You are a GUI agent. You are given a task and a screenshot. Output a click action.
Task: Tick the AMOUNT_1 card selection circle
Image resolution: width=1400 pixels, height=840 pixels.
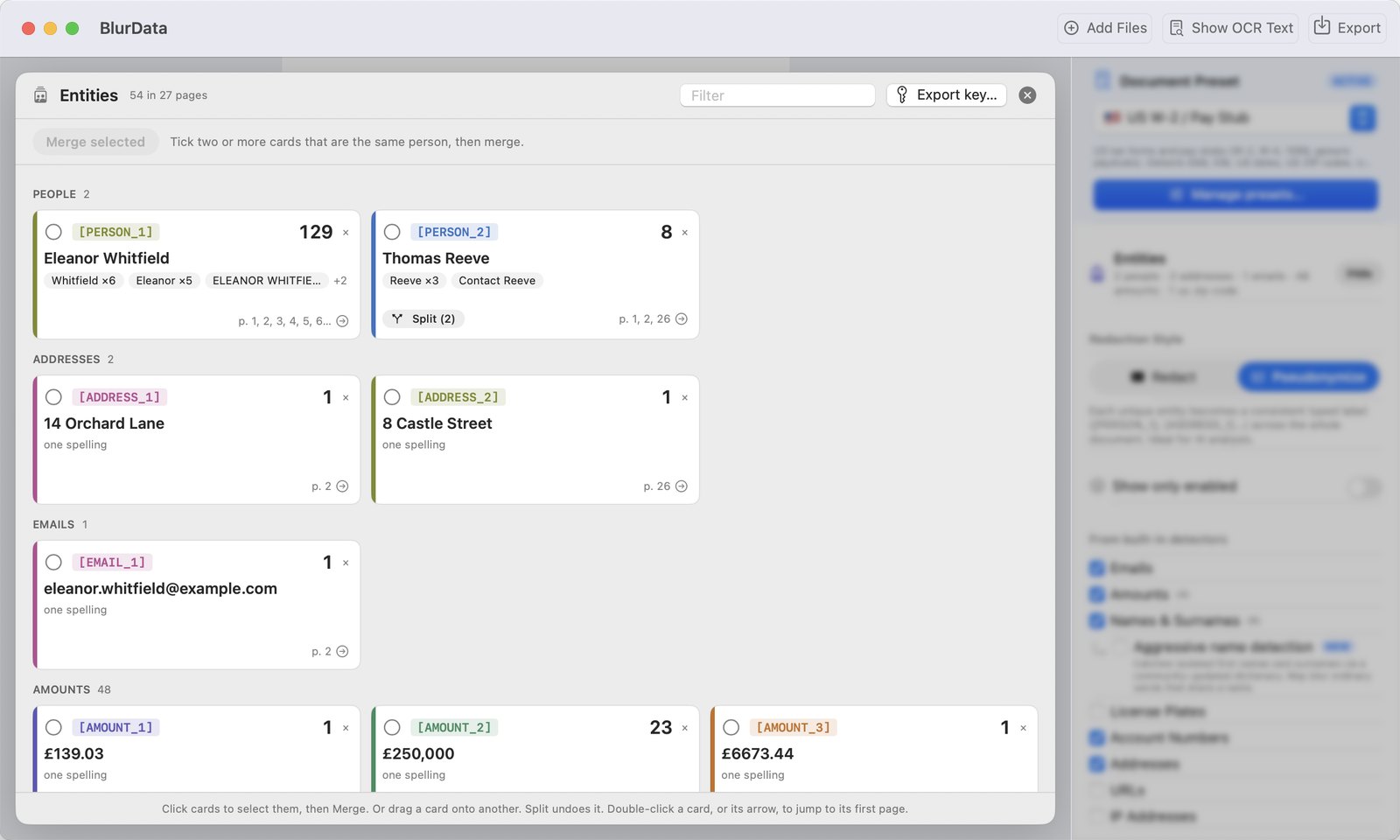click(53, 728)
